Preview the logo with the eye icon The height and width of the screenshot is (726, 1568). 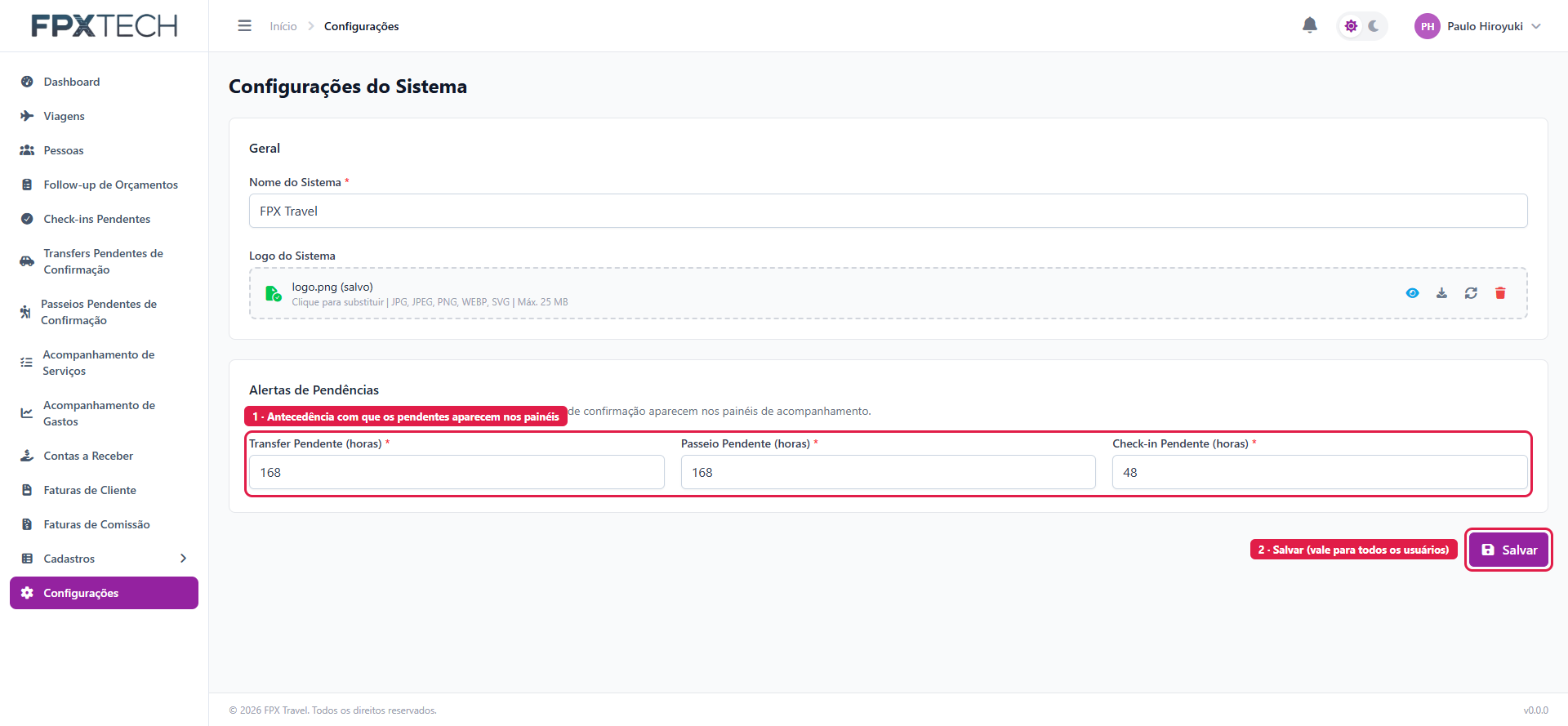(x=1412, y=293)
